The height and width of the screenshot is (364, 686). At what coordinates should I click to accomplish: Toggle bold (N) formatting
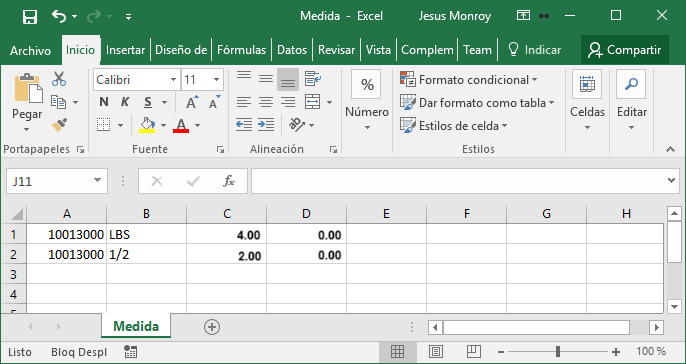(104, 102)
